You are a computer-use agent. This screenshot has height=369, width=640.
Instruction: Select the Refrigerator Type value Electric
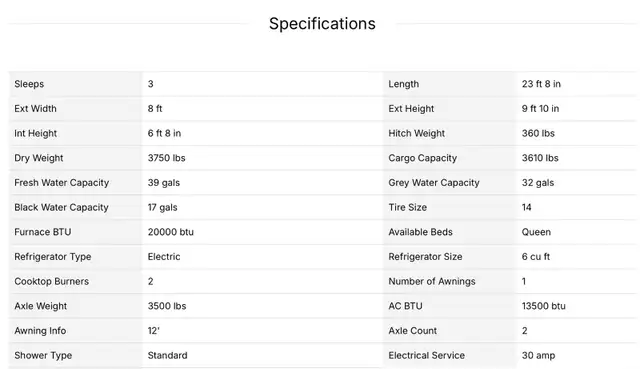(164, 257)
